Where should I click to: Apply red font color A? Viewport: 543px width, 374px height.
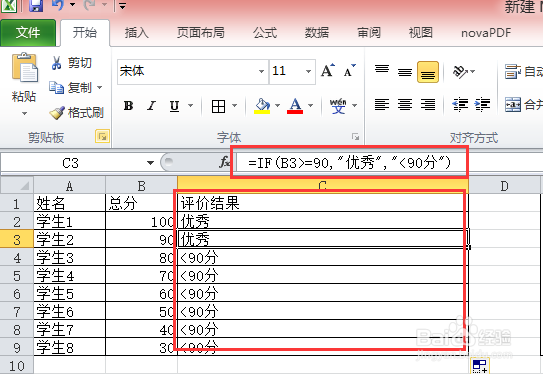tap(295, 106)
